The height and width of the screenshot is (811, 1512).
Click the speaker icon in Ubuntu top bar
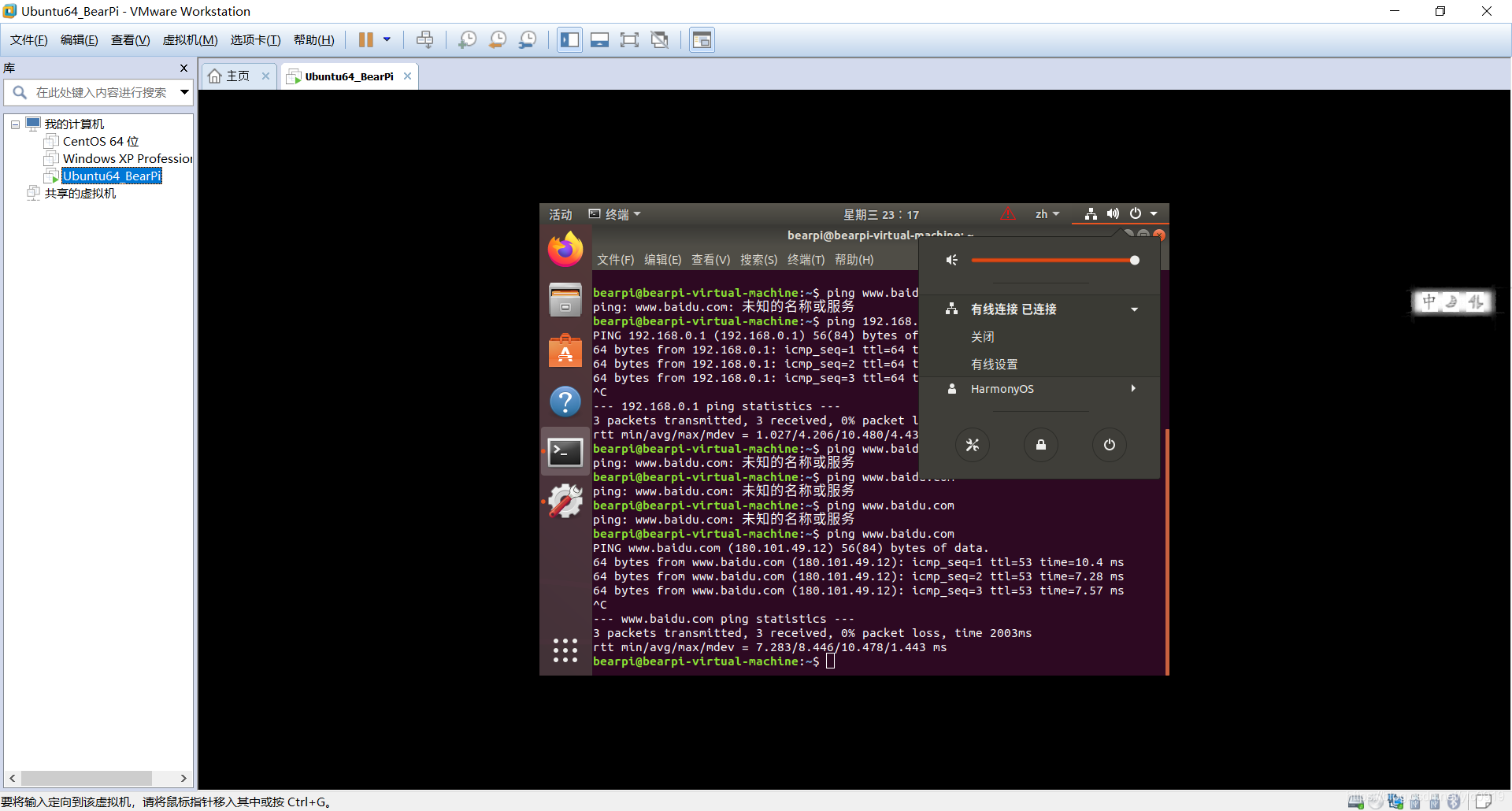pos(1113,214)
